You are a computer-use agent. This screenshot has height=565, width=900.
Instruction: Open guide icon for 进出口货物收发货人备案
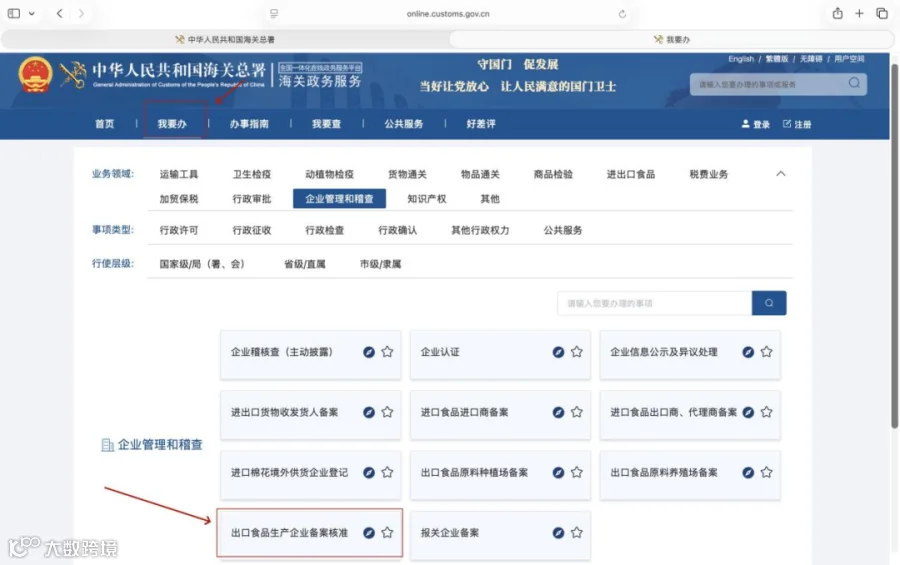pos(368,412)
